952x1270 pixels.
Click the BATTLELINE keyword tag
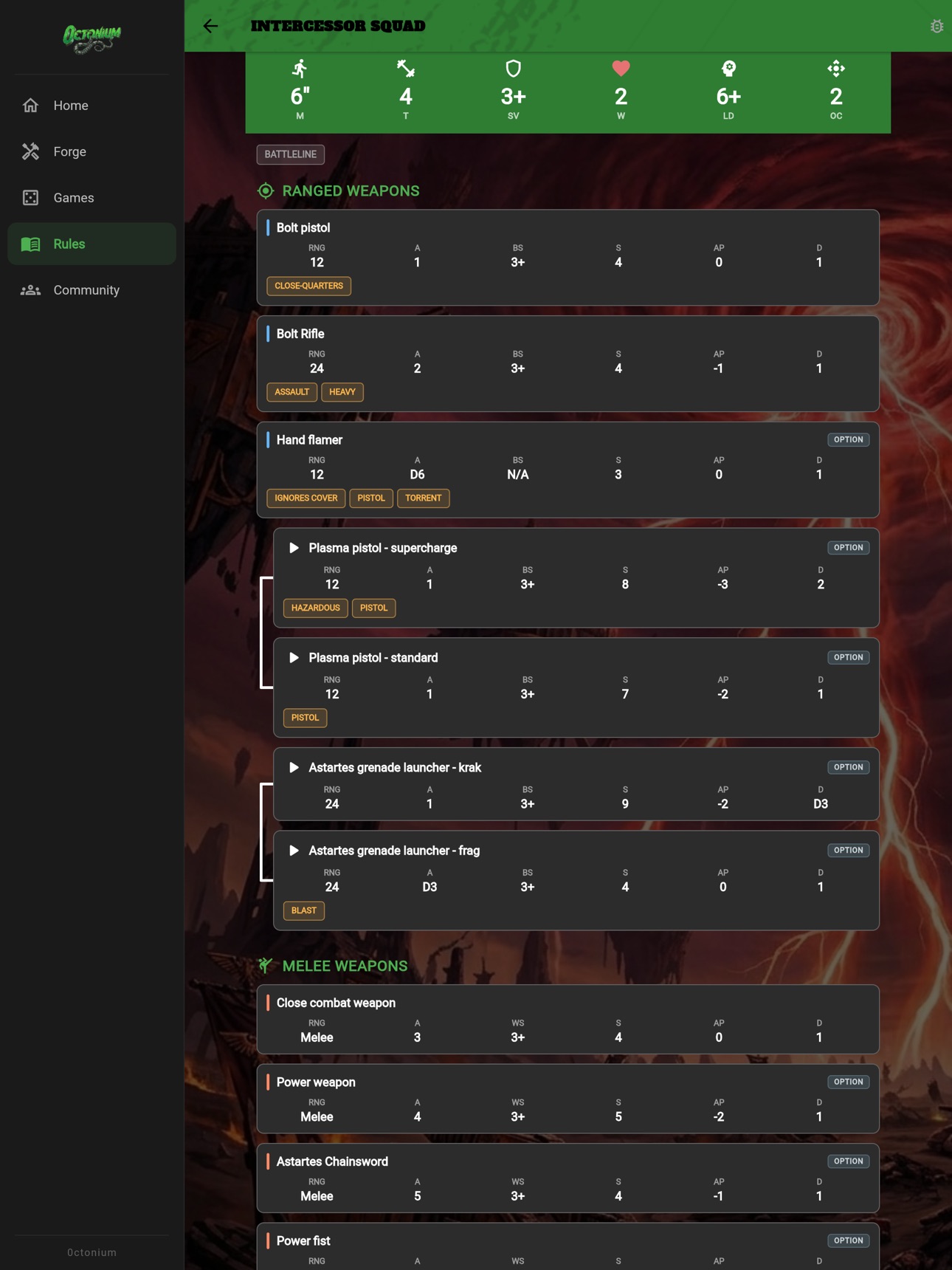click(x=291, y=154)
